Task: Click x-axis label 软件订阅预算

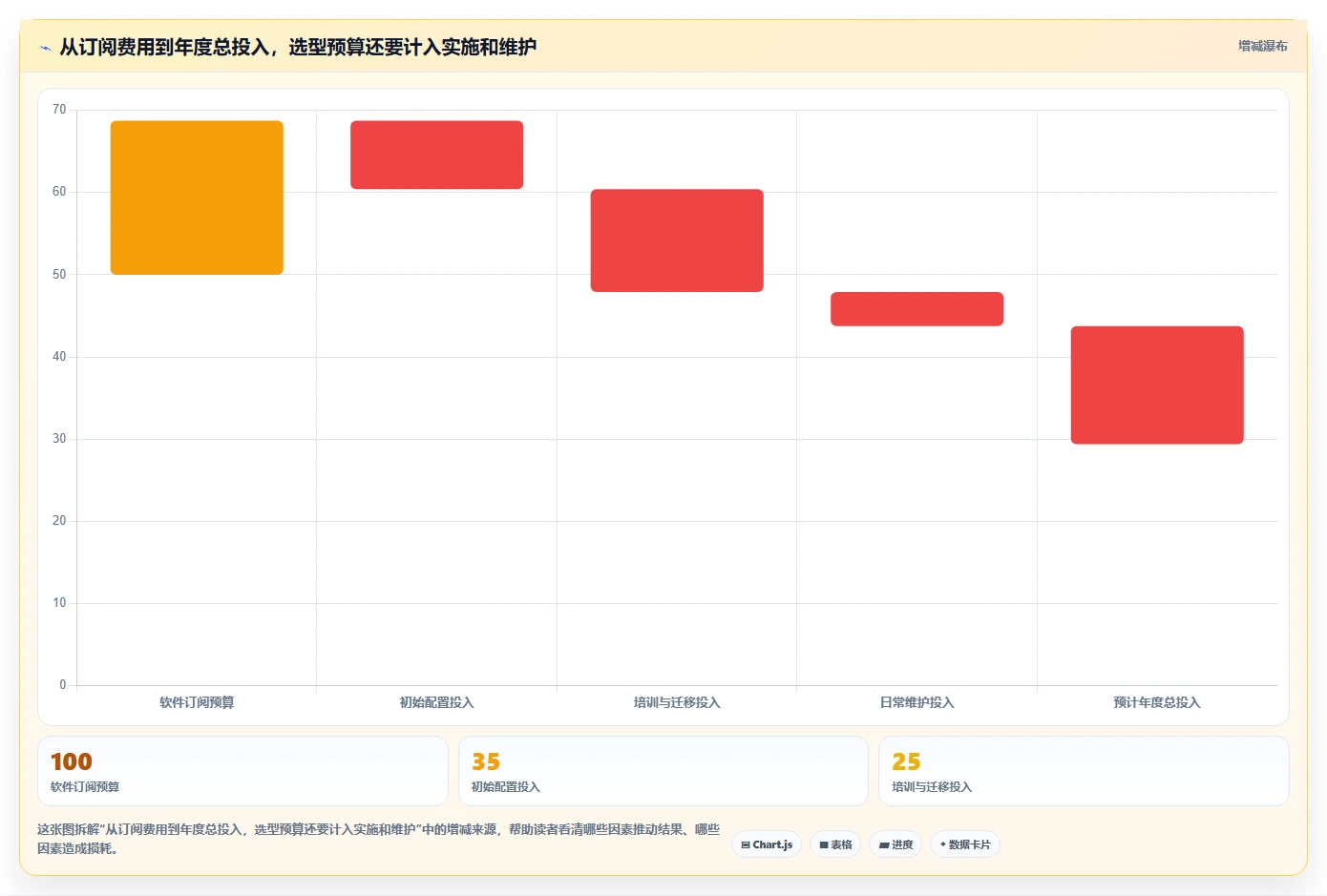Action: [x=197, y=702]
